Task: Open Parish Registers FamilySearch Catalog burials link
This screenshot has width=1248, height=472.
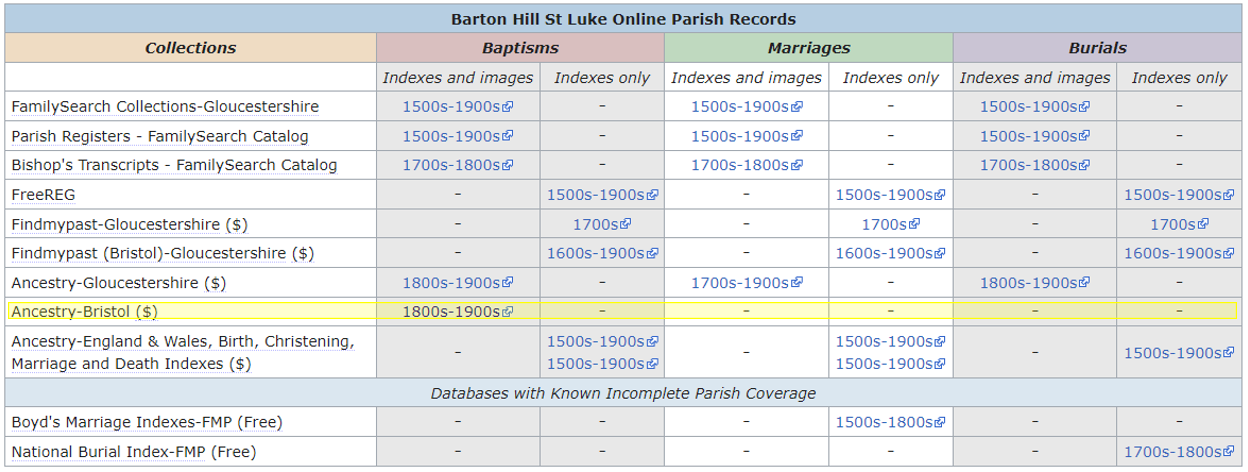Action: pos(1035,136)
